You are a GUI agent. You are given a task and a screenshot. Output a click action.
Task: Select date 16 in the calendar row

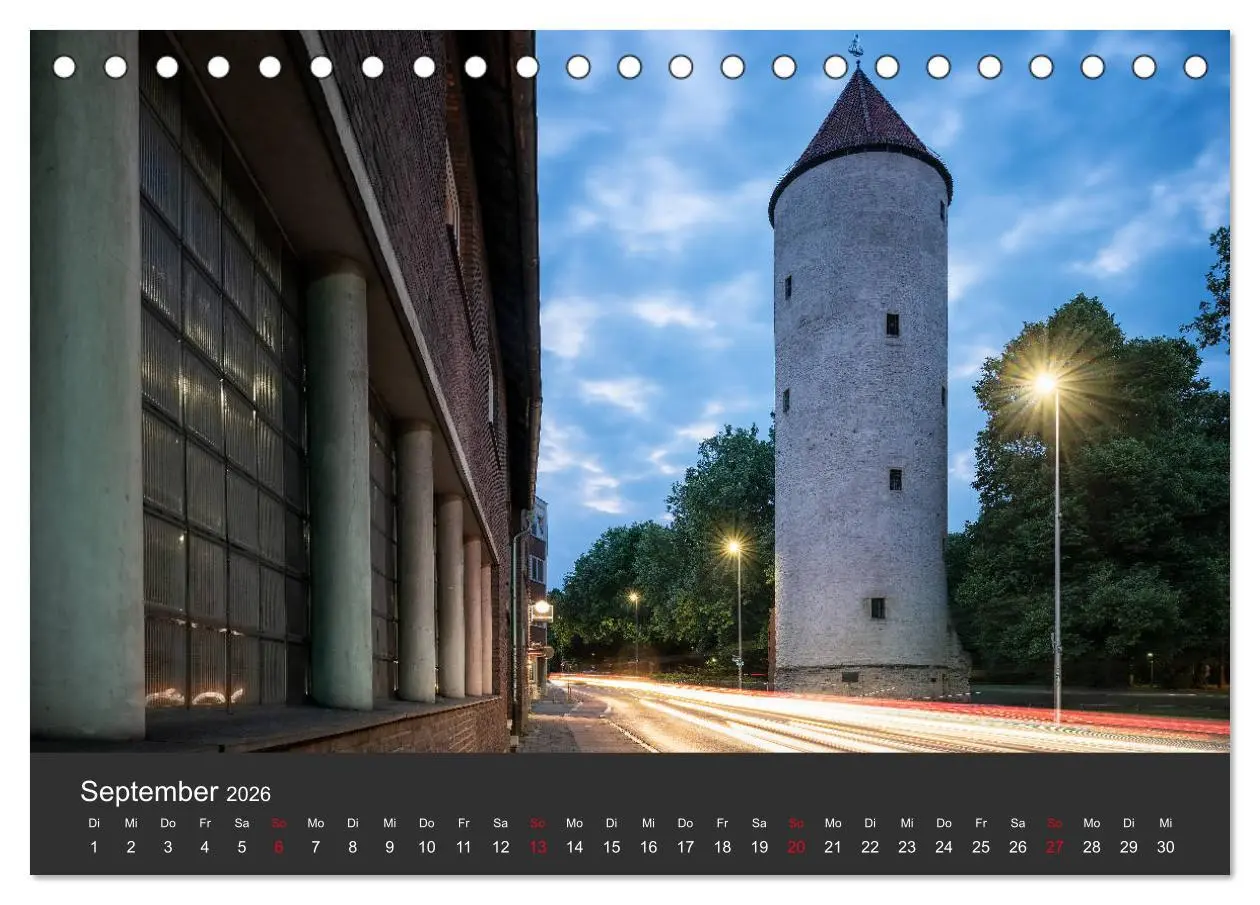click(649, 847)
